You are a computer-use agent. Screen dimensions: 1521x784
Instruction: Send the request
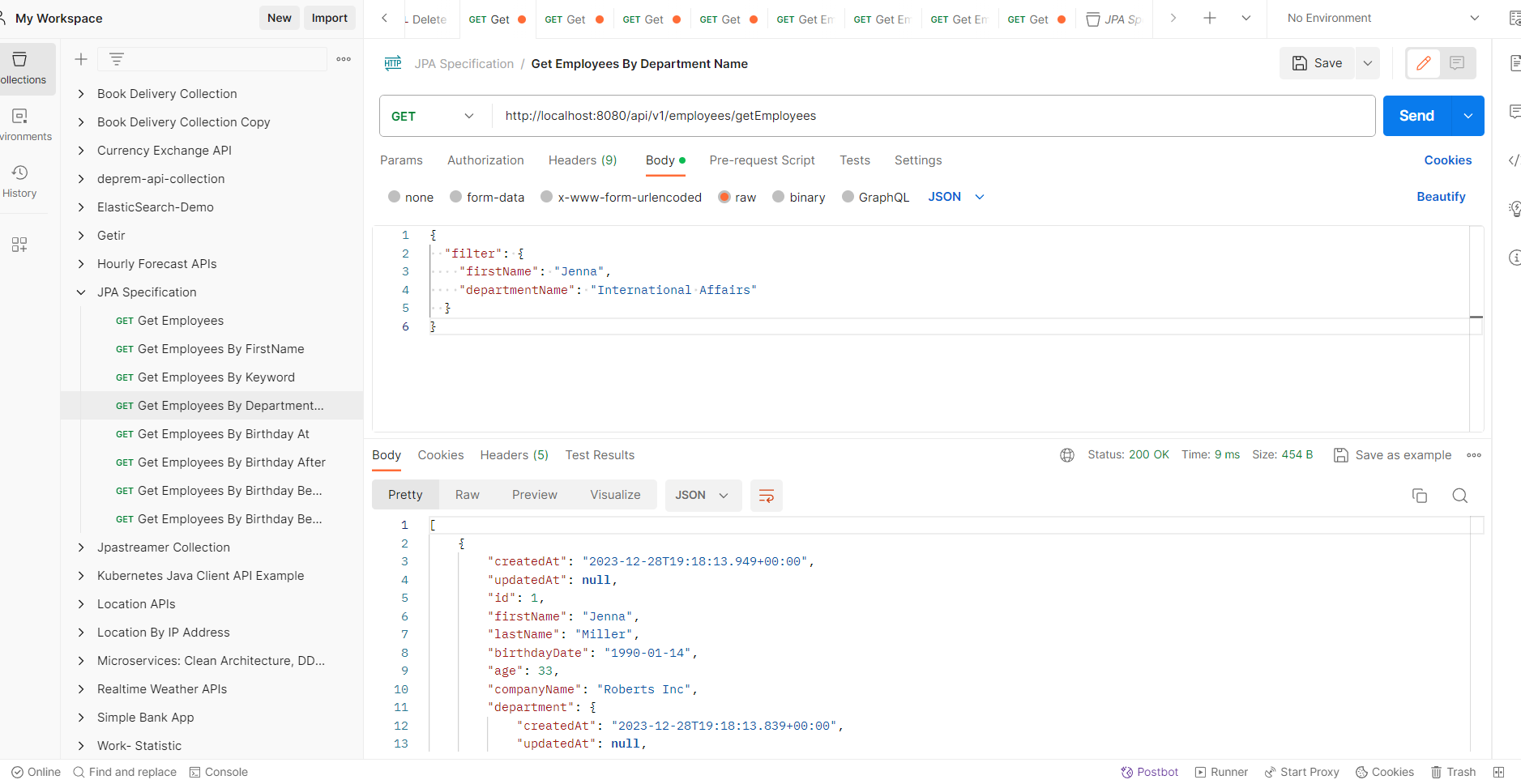(1417, 116)
